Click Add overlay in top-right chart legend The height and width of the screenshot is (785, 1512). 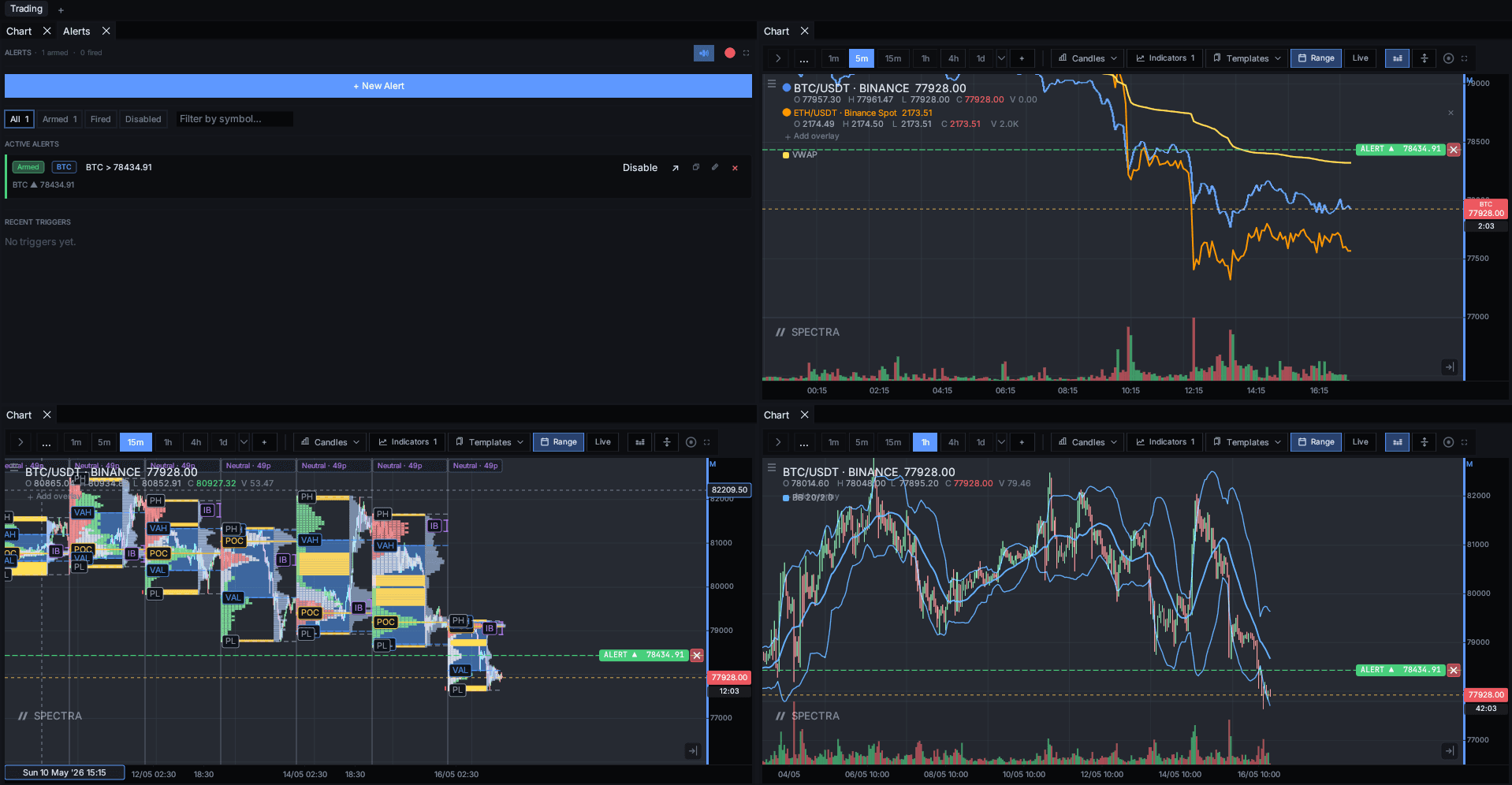tap(812, 136)
